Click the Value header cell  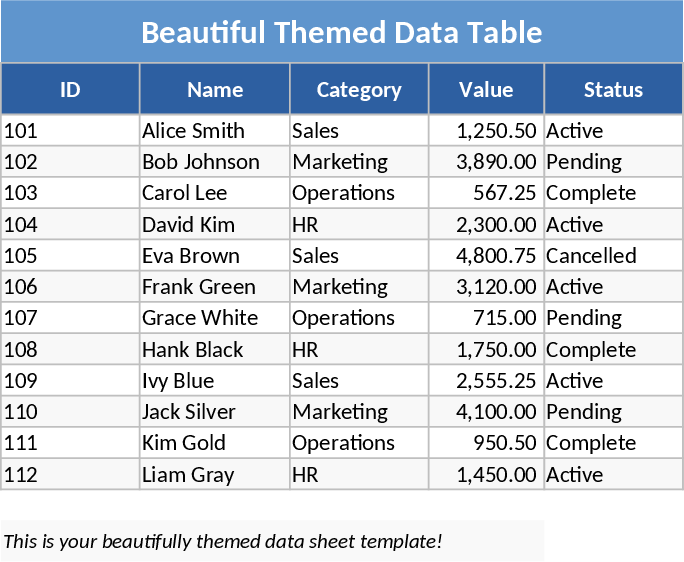click(x=486, y=89)
